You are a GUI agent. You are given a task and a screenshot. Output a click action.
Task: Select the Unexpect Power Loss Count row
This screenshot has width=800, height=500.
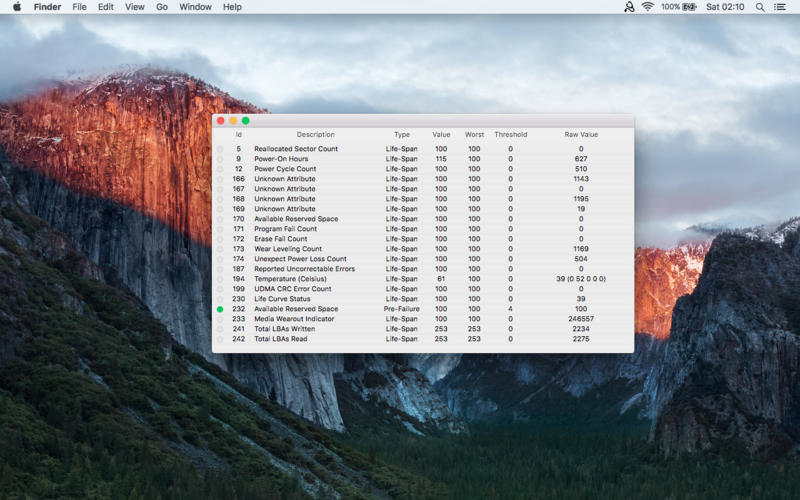(x=423, y=259)
